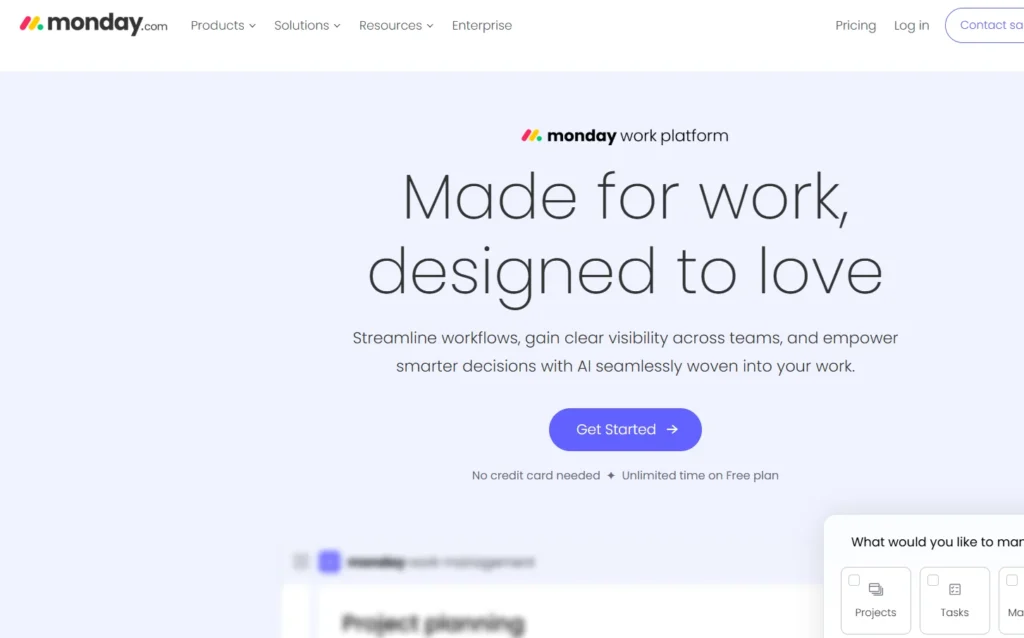Viewport: 1024px width, 638px height.
Task: Click the Log in link
Action: click(x=911, y=26)
